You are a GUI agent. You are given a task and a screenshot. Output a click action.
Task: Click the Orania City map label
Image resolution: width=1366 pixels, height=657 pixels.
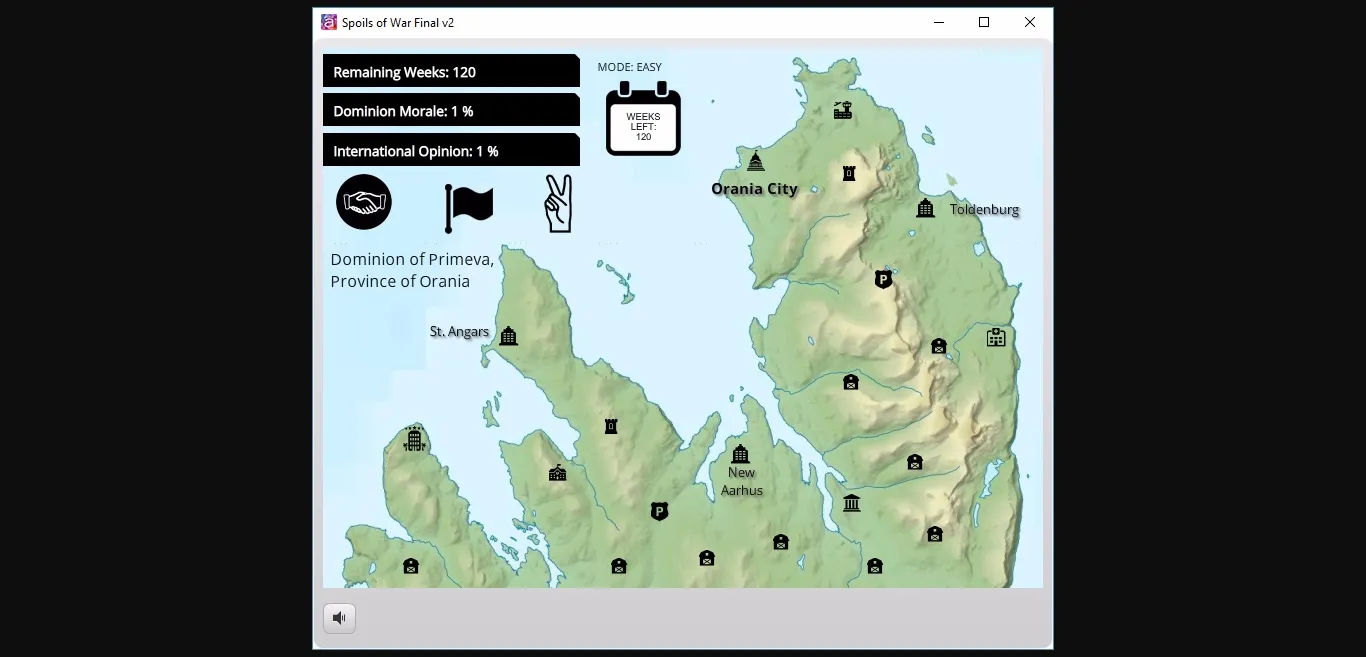point(754,189)
